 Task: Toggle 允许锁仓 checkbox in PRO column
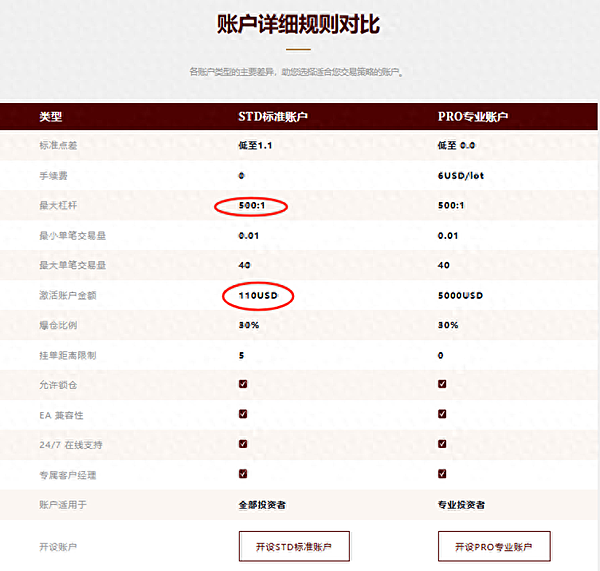pyautogui.click(x=442, y=384)
